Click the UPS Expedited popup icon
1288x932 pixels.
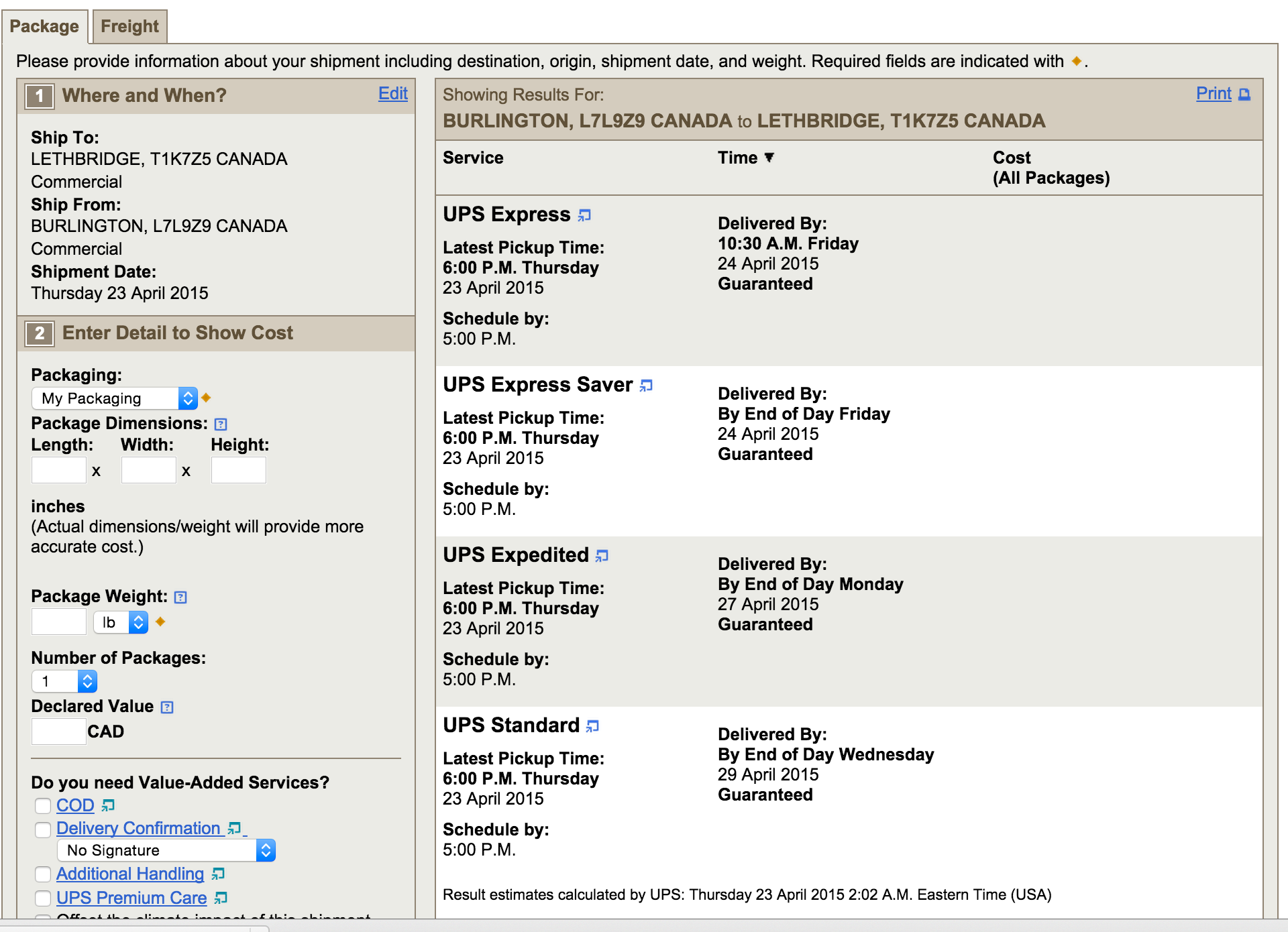coord(602,556)
